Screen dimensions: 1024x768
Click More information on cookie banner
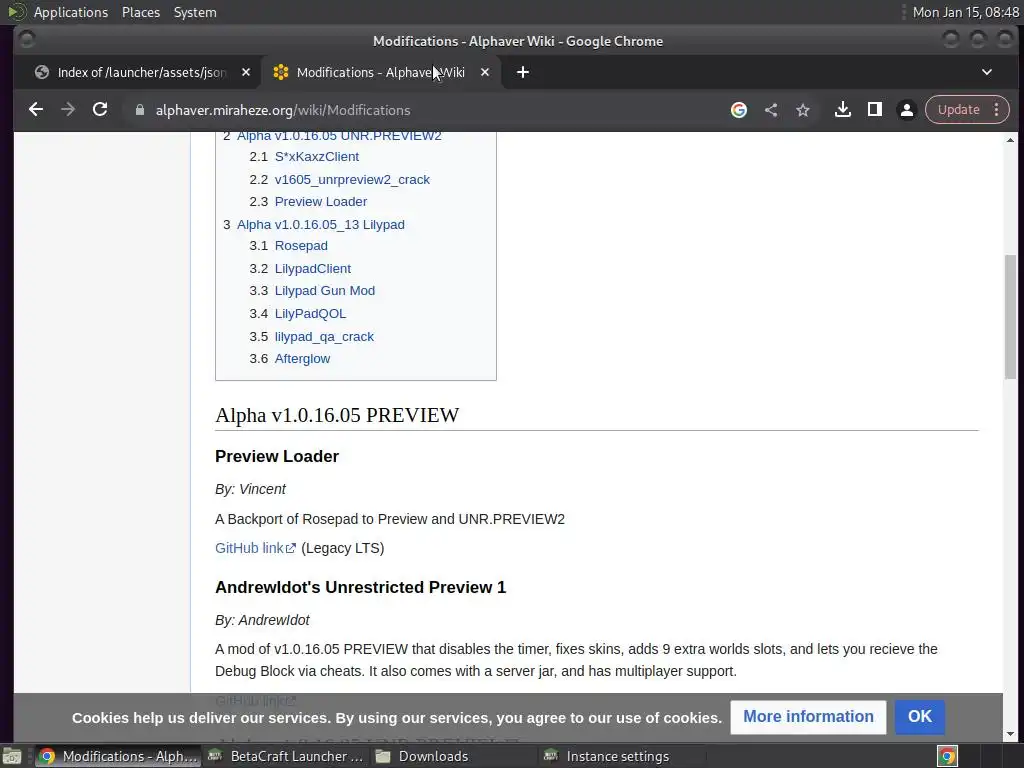[x=808, y=717]
